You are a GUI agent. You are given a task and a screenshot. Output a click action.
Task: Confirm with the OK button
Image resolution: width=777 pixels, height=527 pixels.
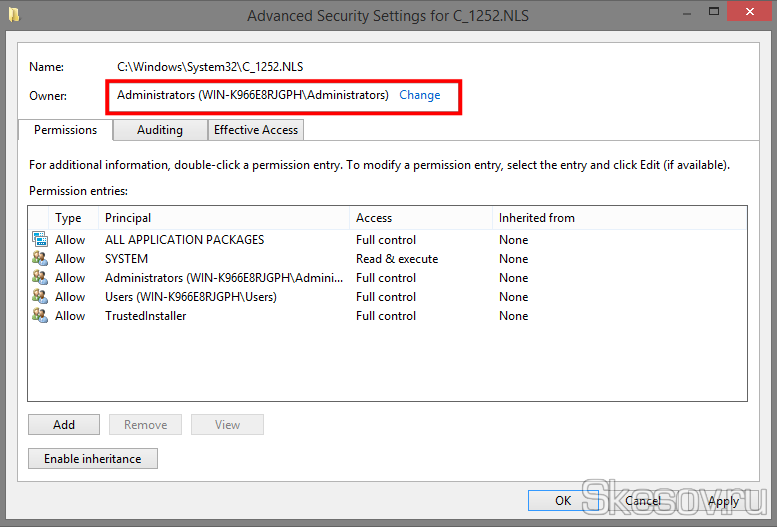pos(563,500)
